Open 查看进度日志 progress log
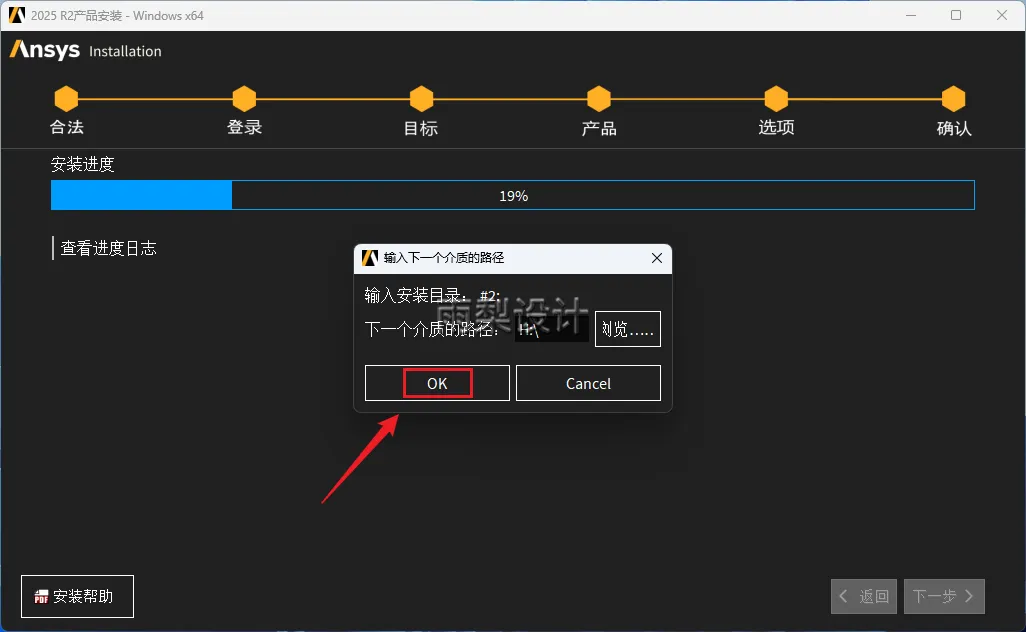The height and width of the screenshot is (632, 1026). 109,248
